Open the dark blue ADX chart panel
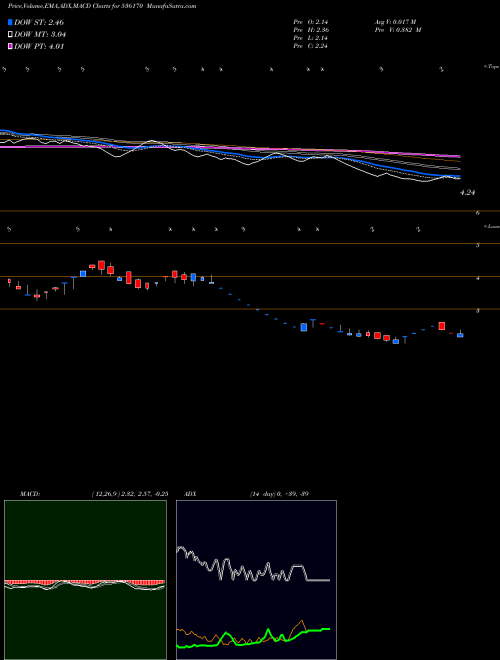The image size is (500, 660). pyautogui.click(x=256, y=580)
